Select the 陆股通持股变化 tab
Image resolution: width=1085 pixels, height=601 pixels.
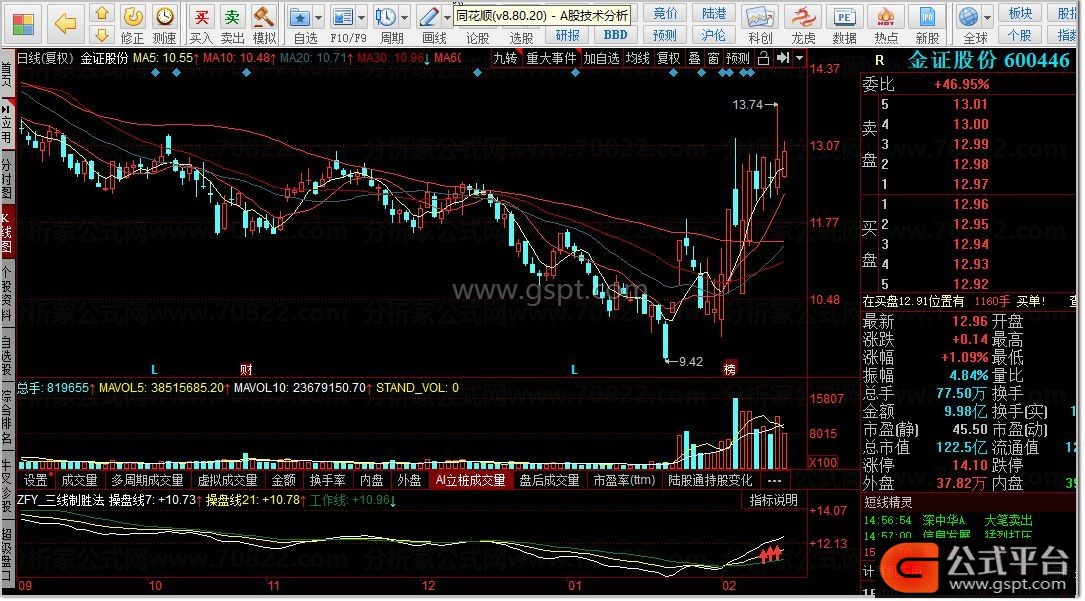(710, 480)
